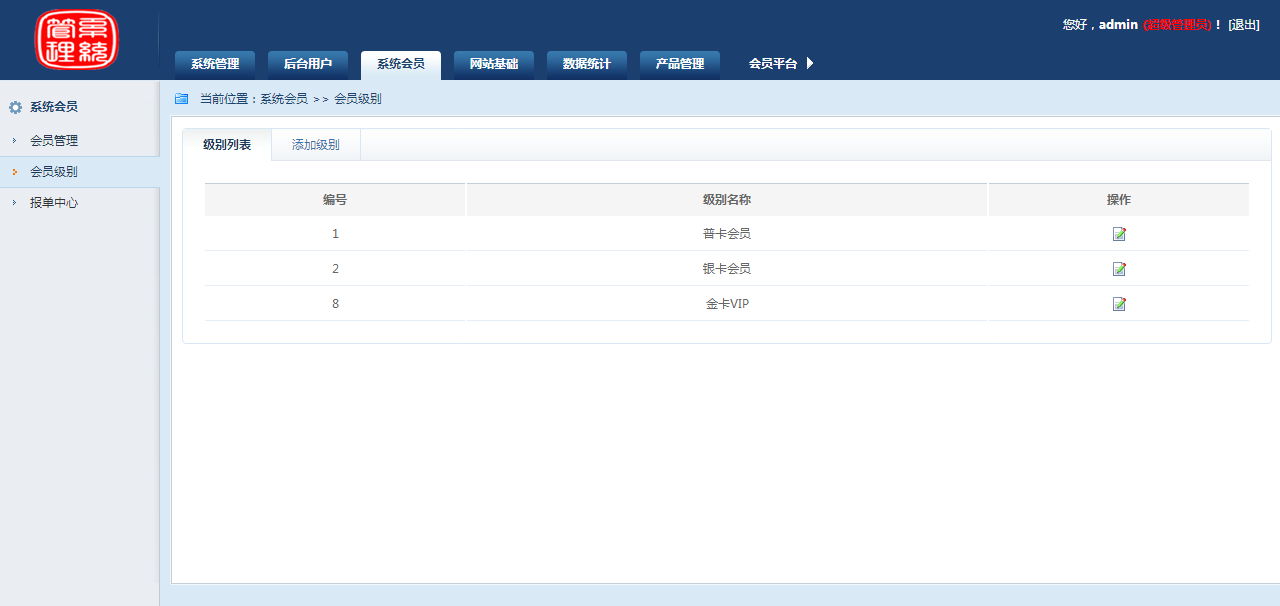This screenshot has width=1280, height=606.
Task: Expand the 会员管理 sidebar arrow
Action: tap(14, 141)
